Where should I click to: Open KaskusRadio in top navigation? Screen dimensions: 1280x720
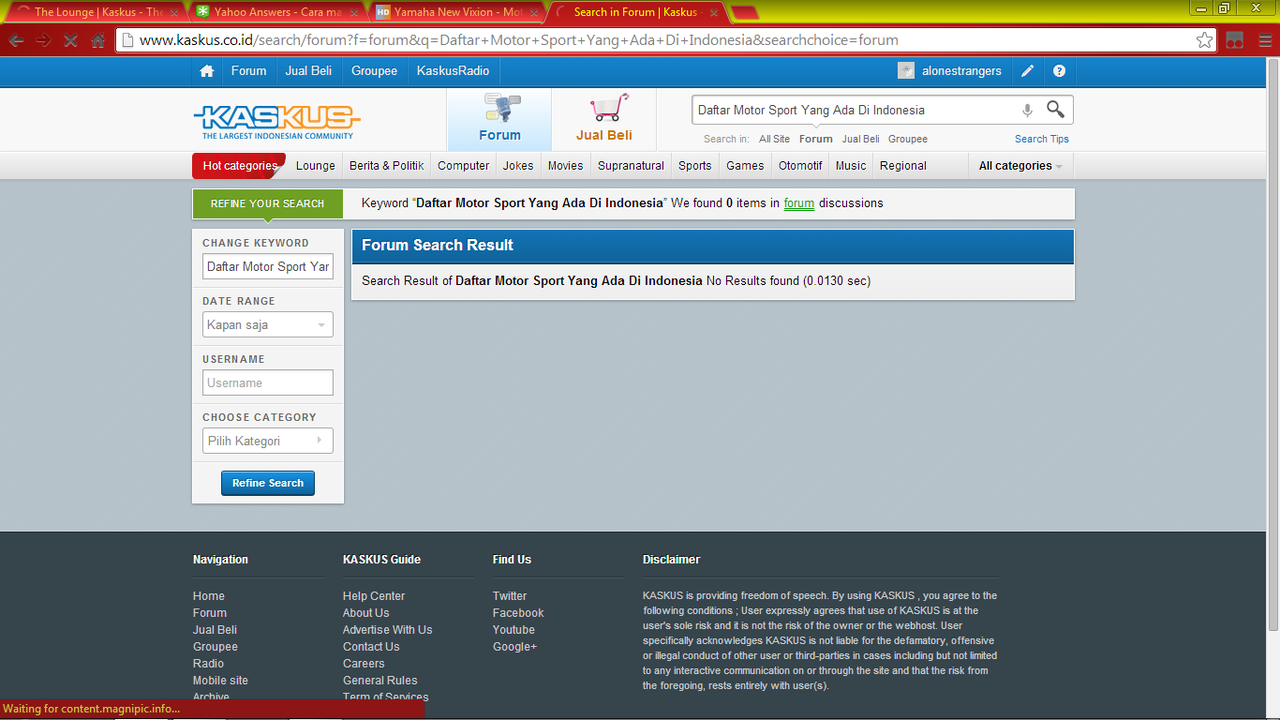(453, 71)
